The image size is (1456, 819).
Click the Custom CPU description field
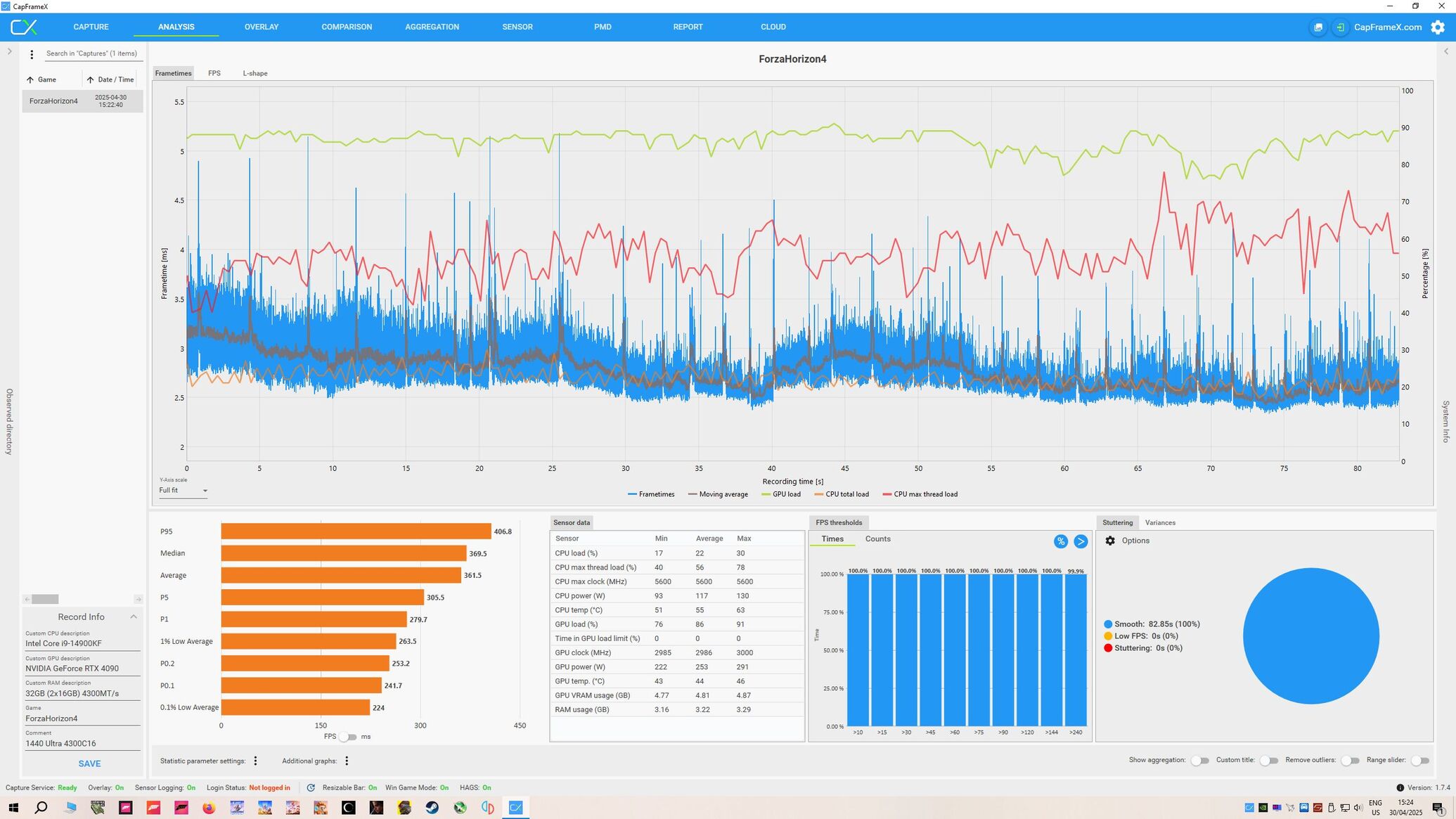click(83, 643)
